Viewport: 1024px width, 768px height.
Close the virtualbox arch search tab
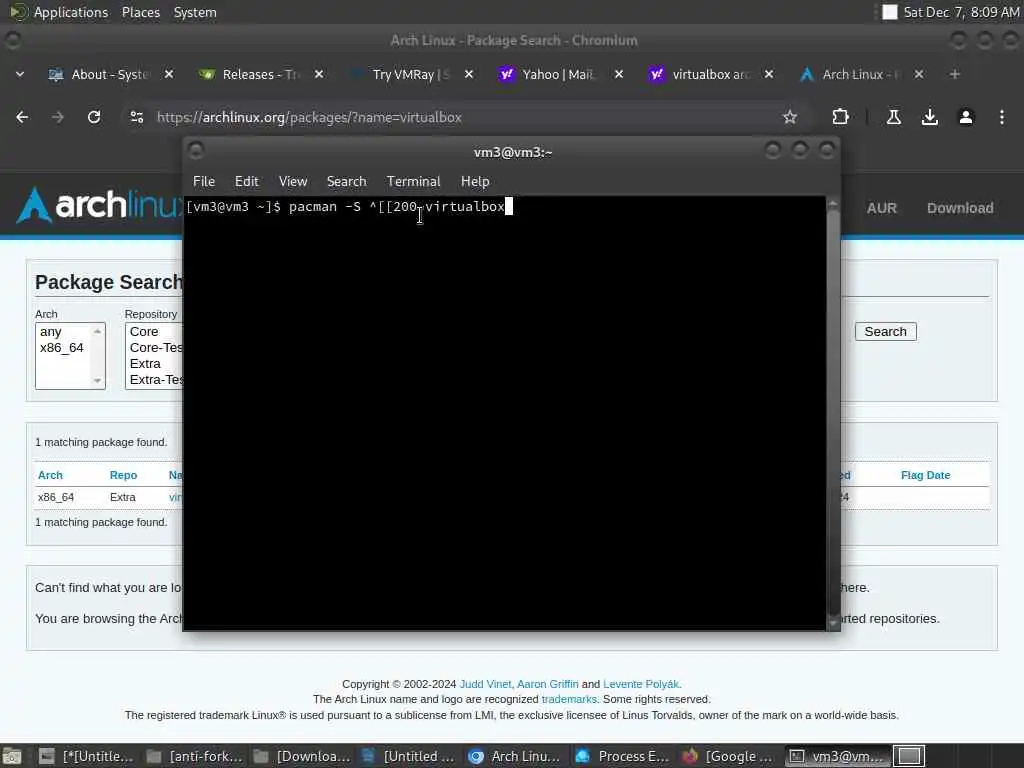769,74
